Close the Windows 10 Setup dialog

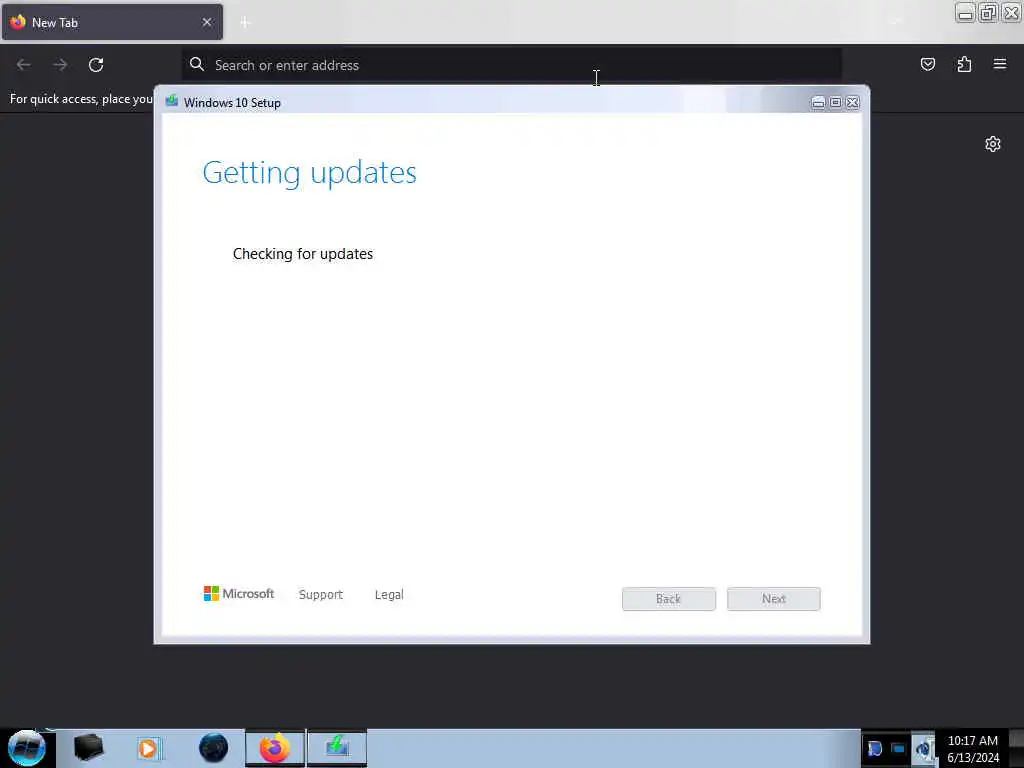pyautogui.click(x=852, y=103)
